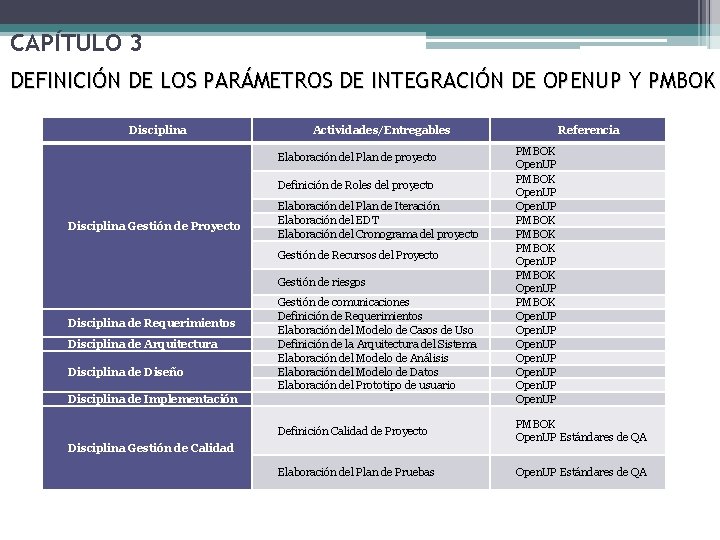Select Elaboración del EDT cell
Screen dimensions: 720x540
371,220
